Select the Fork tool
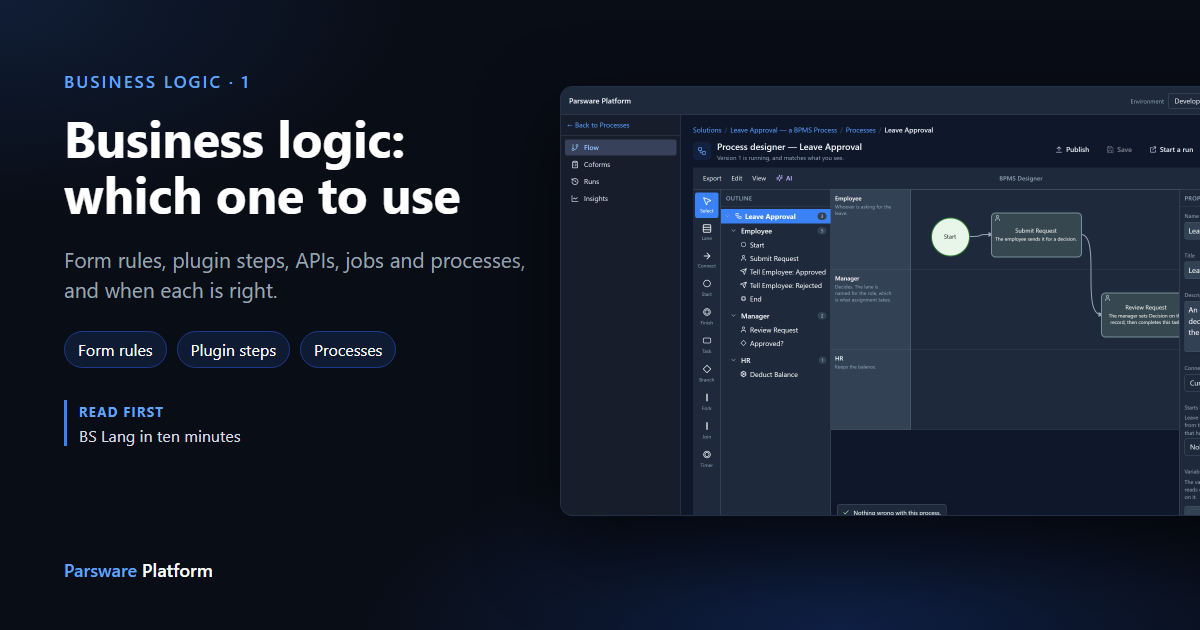Screen dimensions: 1200x630 coord(707,401)
